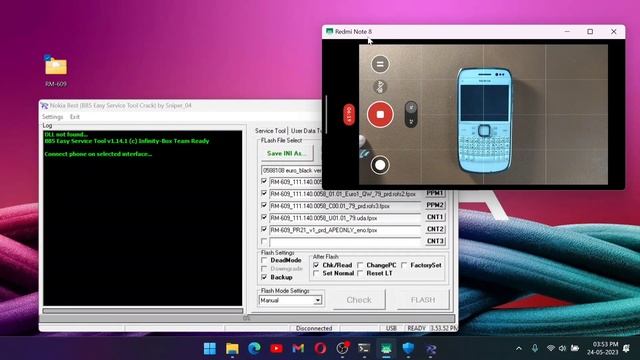Click the empty CNT3 file path field

coord(345,242)
